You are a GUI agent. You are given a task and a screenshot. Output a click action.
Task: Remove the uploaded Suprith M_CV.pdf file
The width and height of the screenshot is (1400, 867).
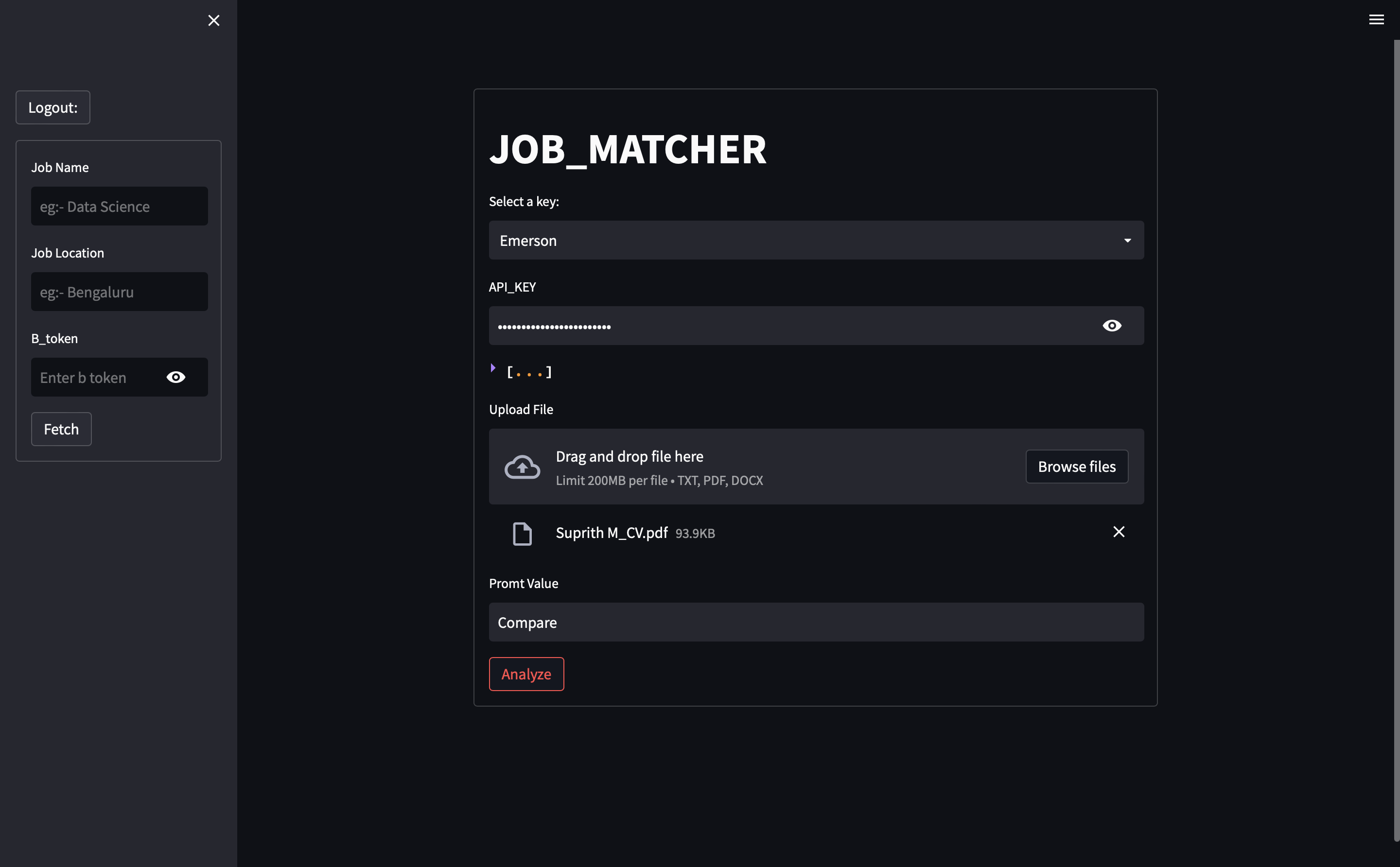click(1119, 532)
